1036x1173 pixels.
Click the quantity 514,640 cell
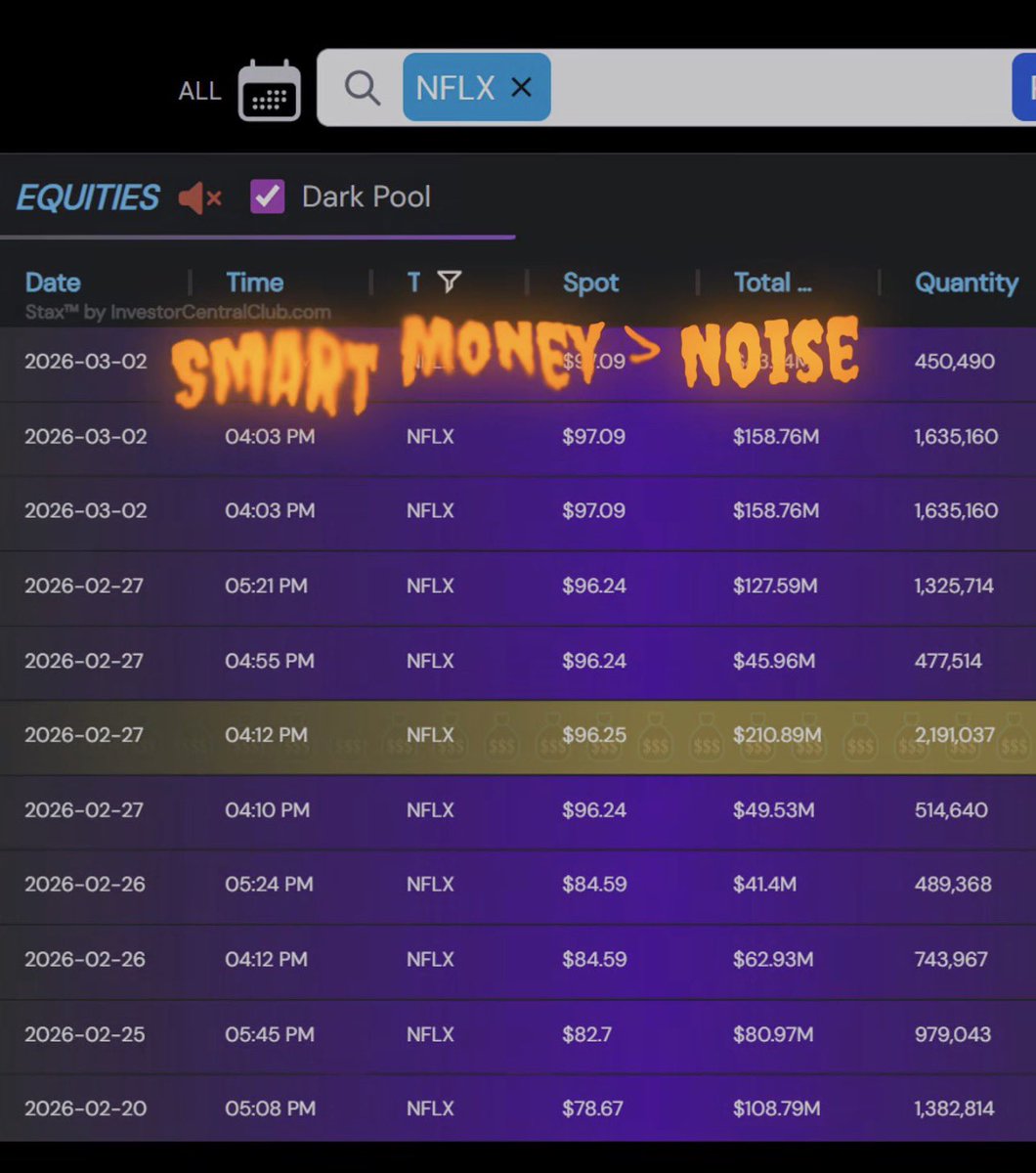(951, 809)
